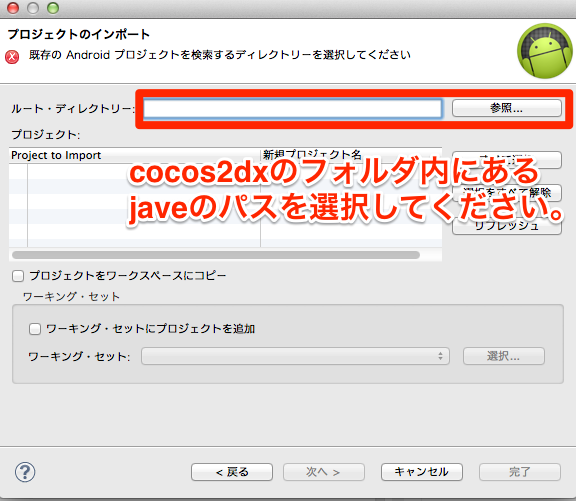Click the horizontal scrollbar under project table

tap(216, 255)
